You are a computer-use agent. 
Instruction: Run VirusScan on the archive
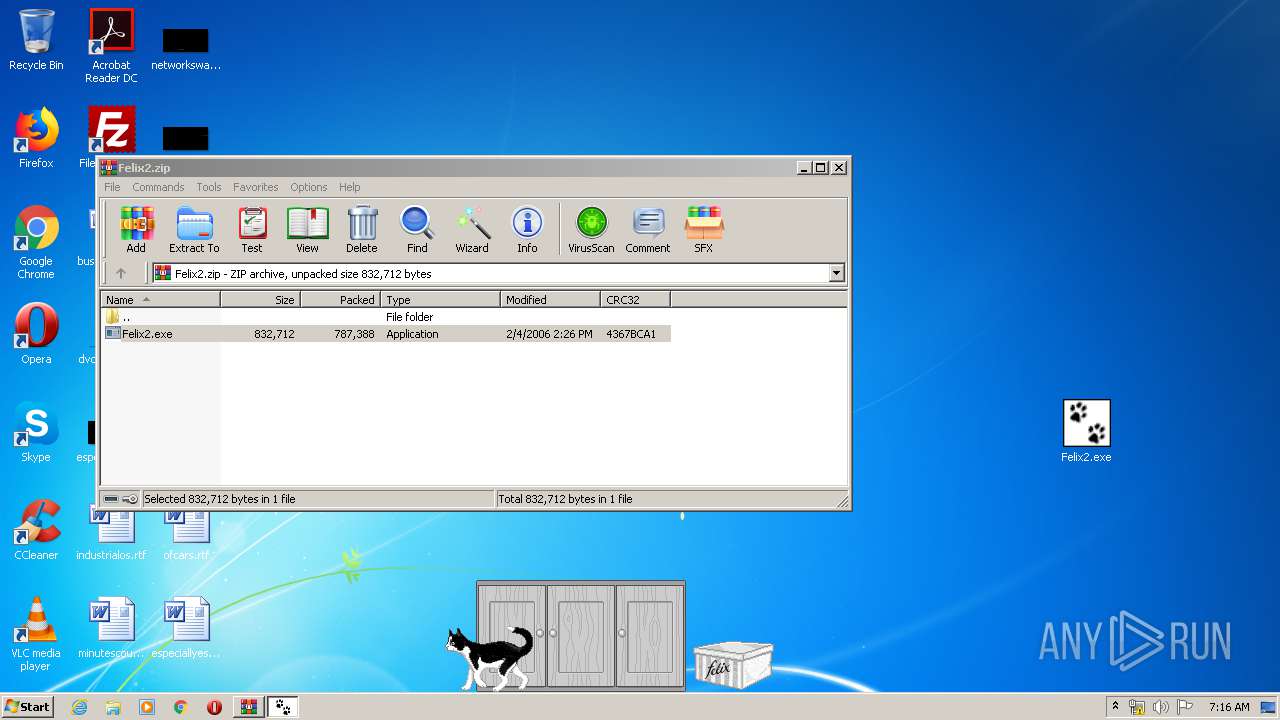pos(591,230)
